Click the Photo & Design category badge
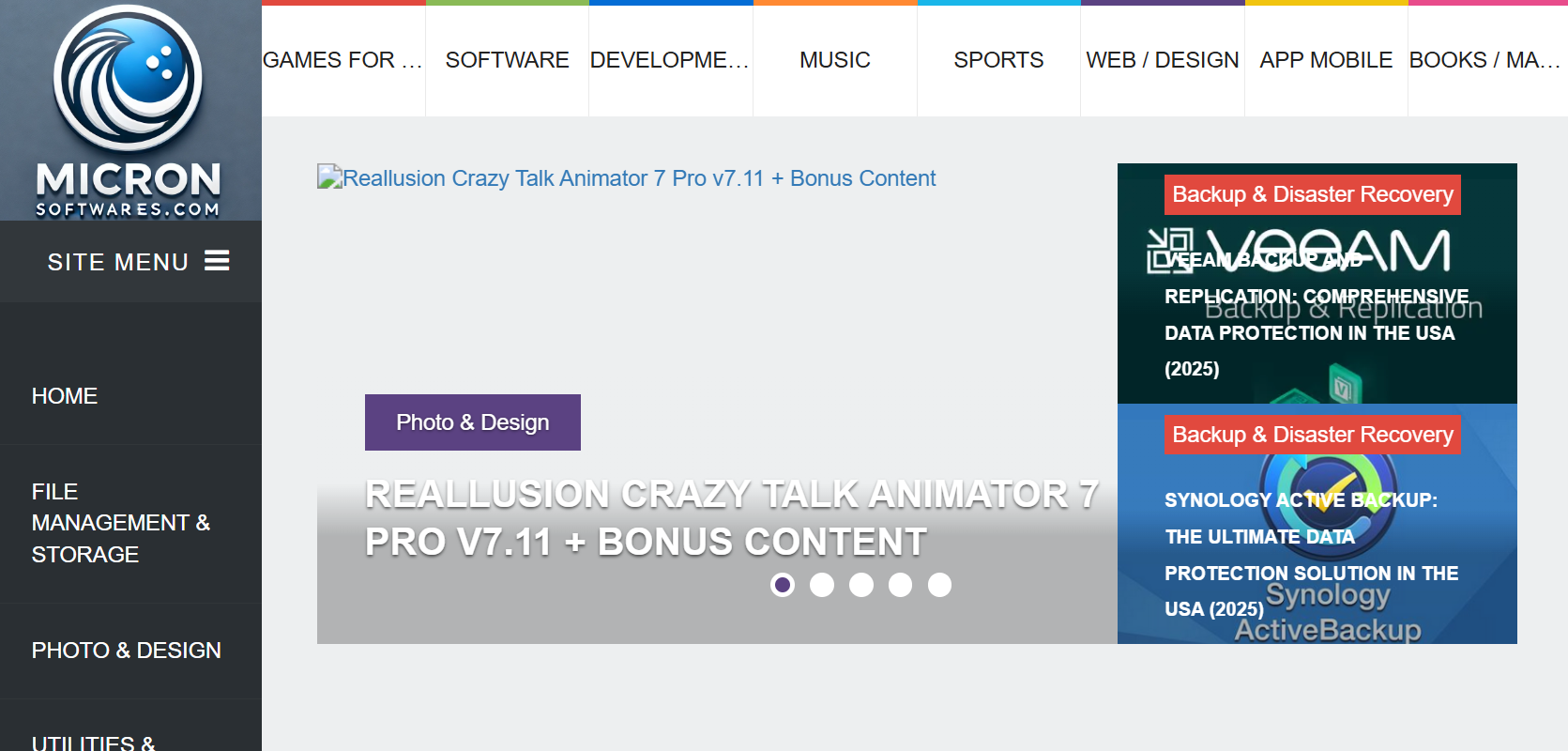This screenshot has height=751, width=1568. click(473, 422)
